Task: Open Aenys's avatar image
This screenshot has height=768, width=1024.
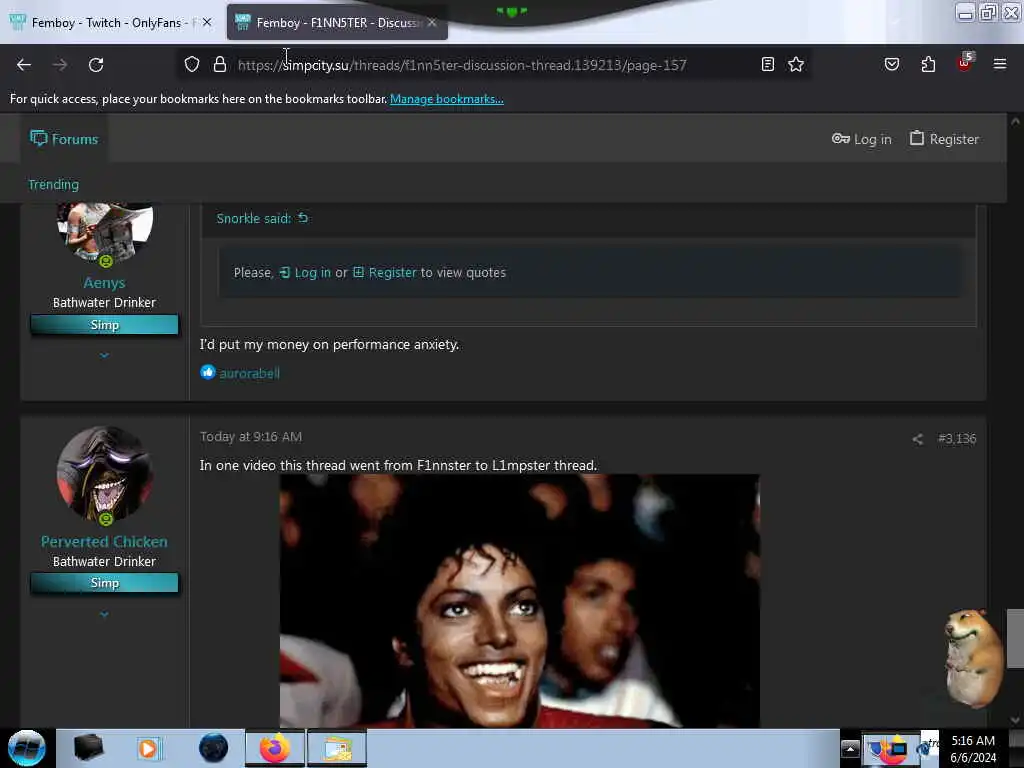Action: pyautogui.click(x=105, y=232)
